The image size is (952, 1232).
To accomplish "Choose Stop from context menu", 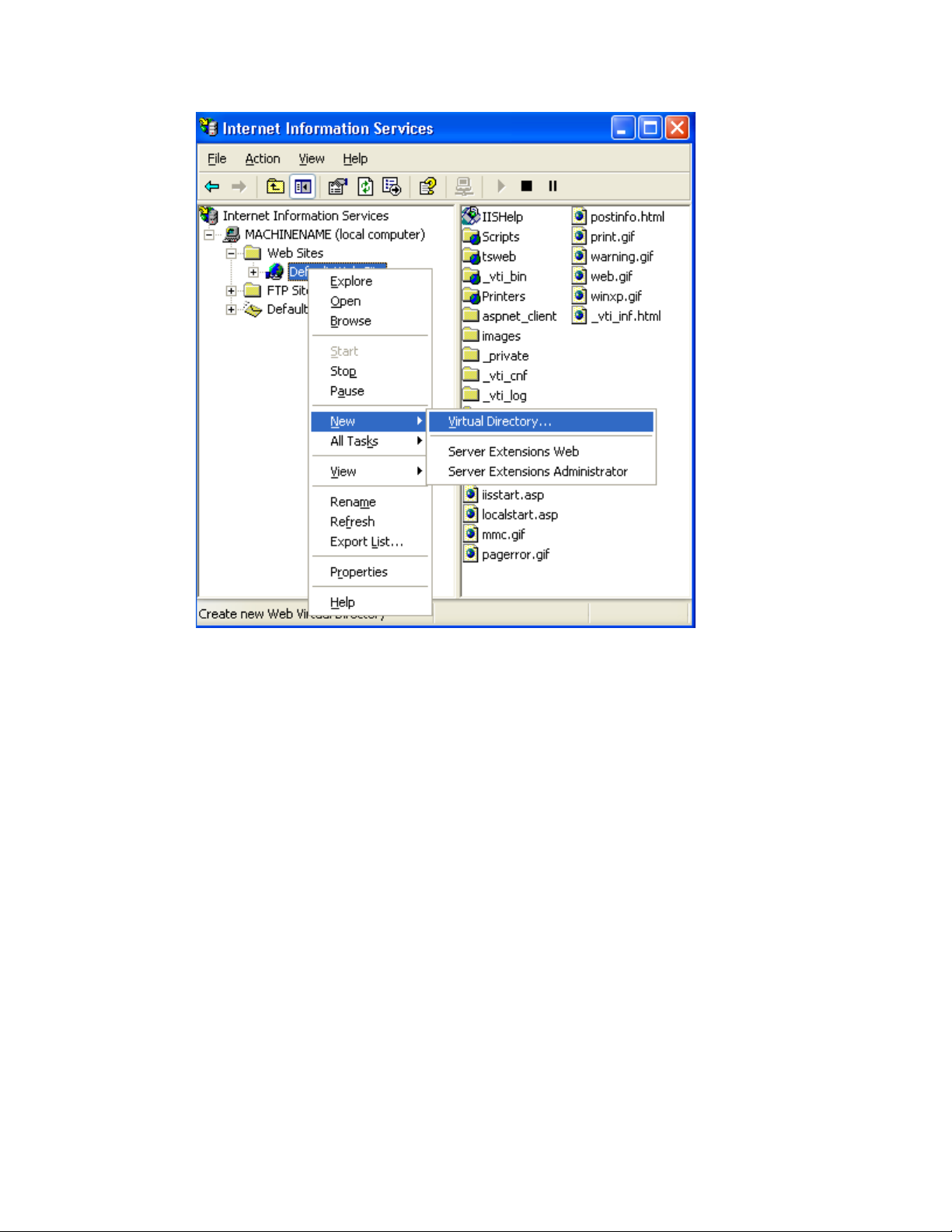I will (370, 372).
